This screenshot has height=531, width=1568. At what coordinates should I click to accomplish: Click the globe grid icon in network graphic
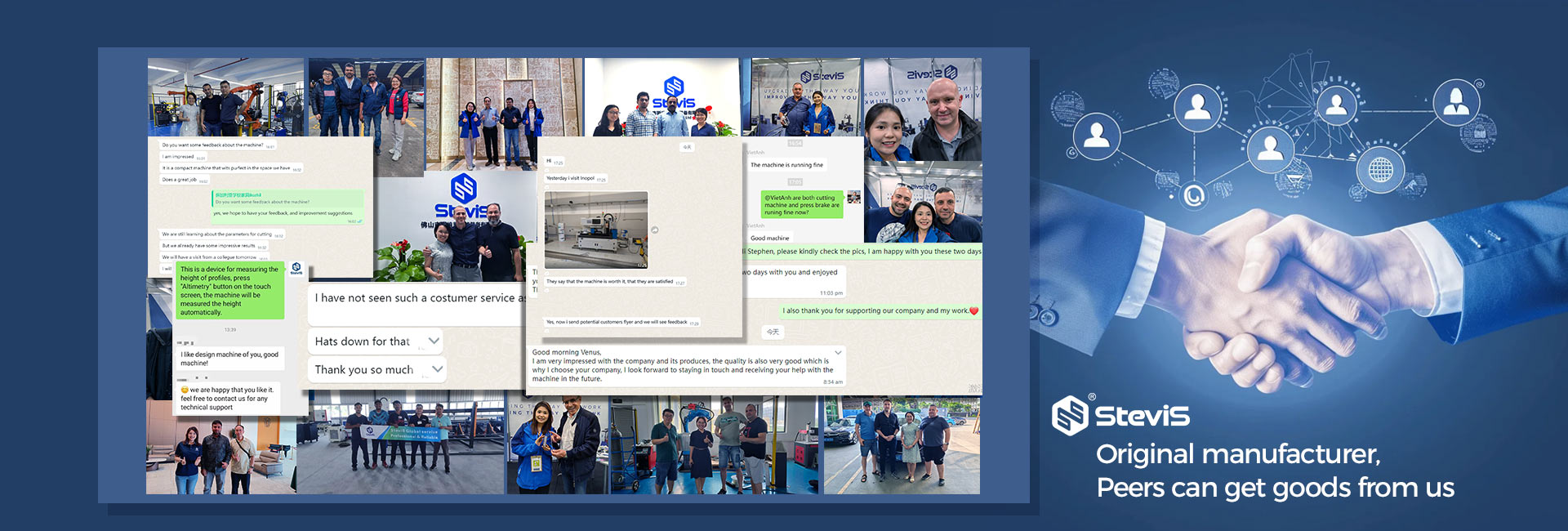pyautogui.click(x=1381, y=169)
